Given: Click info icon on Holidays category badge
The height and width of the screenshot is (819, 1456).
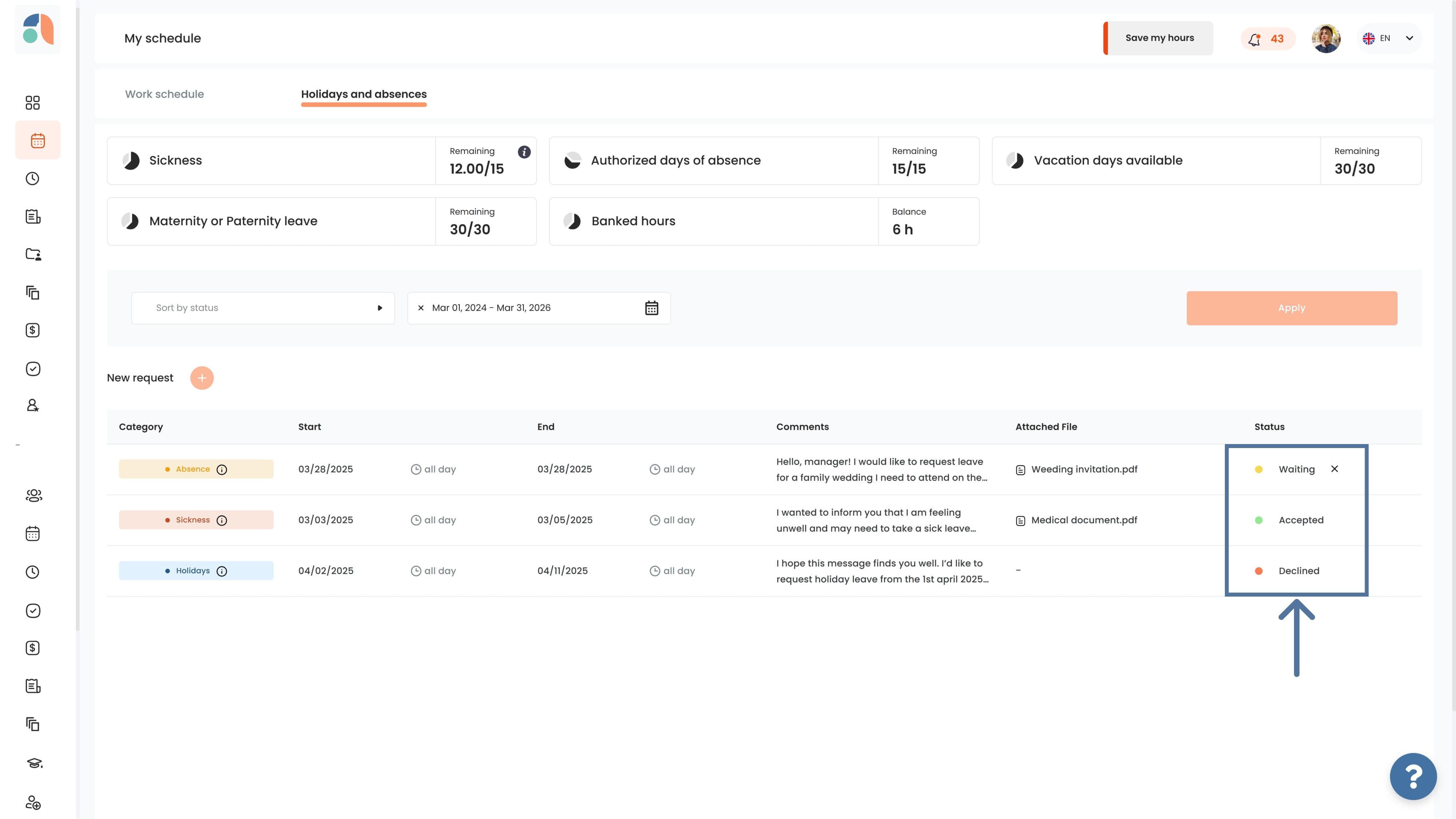Looking at the screenshot, I should point(222,571).
